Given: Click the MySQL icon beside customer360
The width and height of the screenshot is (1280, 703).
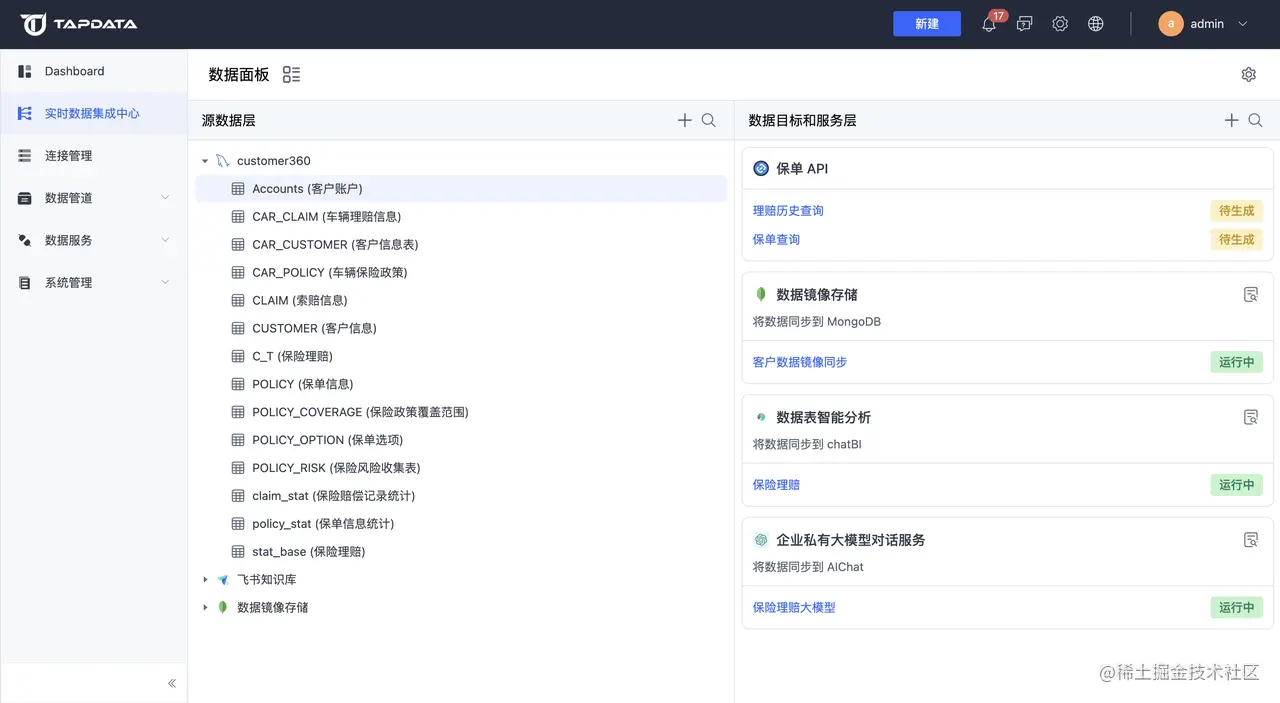Looking at the screenshot, I should 222,161.
